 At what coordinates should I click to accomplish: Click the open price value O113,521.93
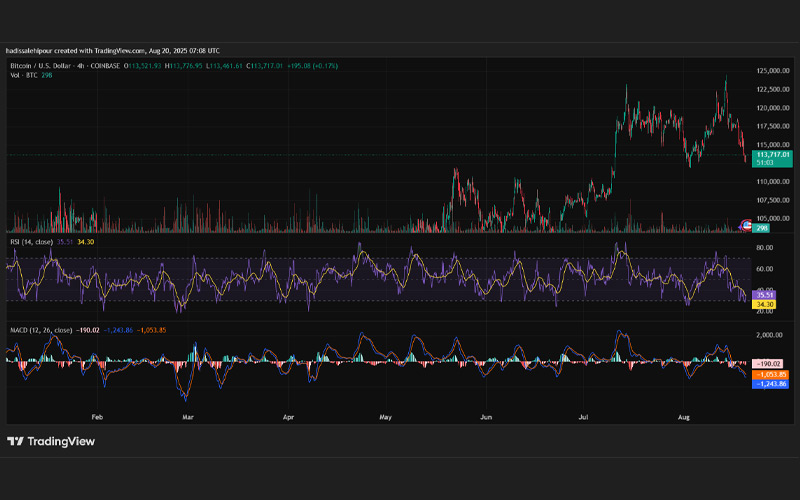[142, 66]
